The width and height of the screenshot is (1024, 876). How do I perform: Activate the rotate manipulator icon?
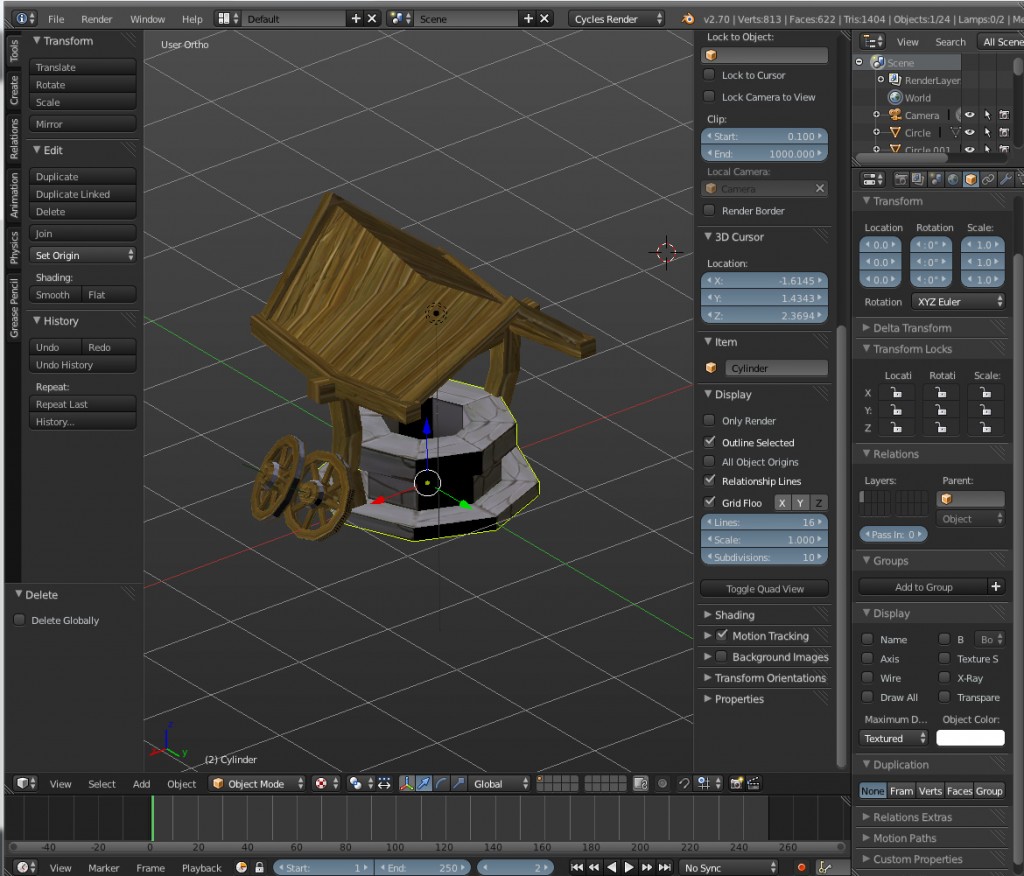point(440,783)
